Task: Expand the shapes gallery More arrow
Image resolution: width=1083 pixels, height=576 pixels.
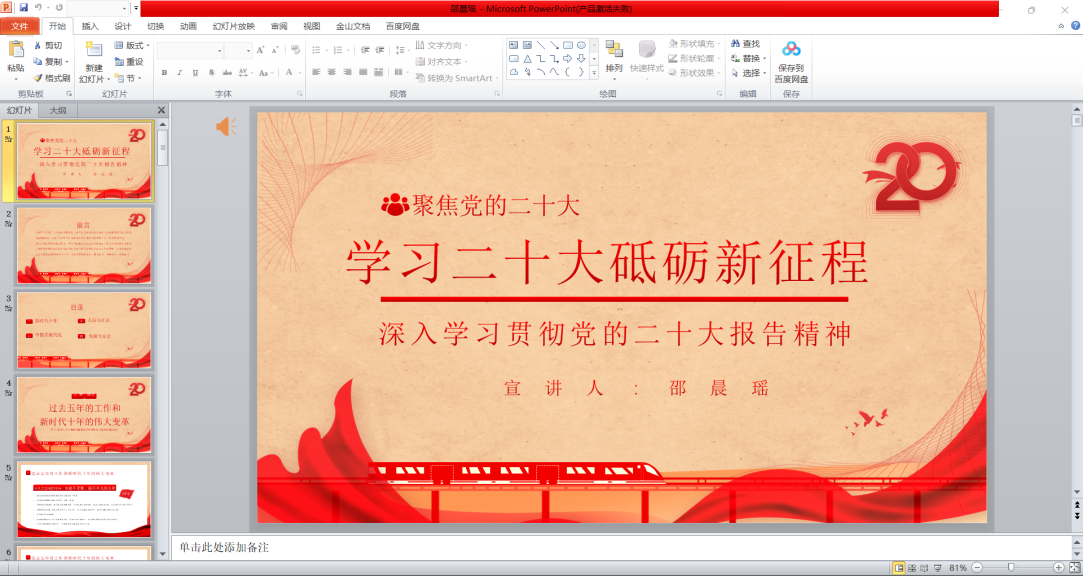Action: [593, 73]
